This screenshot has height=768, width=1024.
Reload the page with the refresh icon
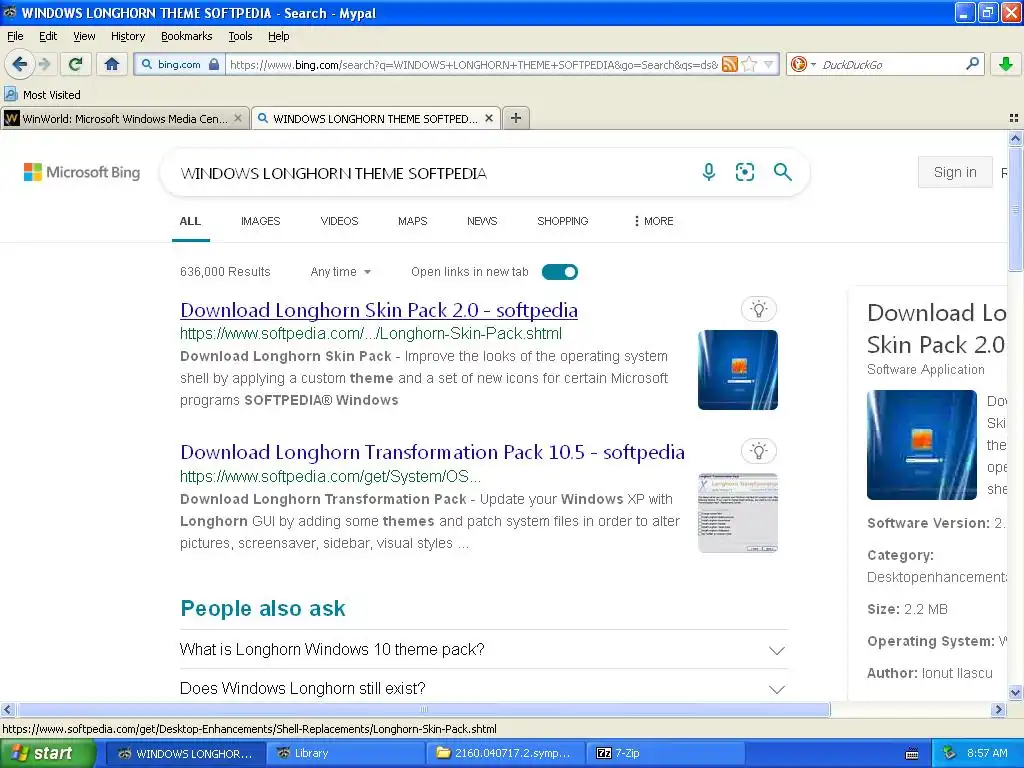coord(76,64)
